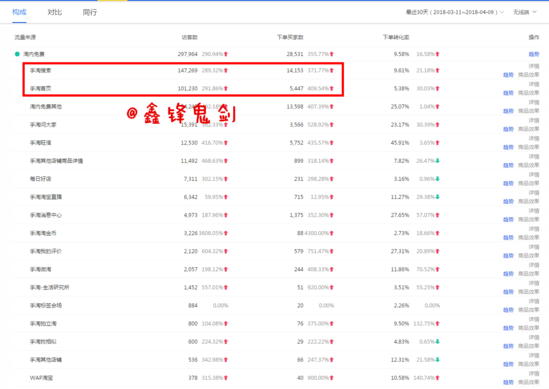Open 趋势 for the 147,269 visitors row
Viewport: 549px width, 389px height.
(508, 75)
